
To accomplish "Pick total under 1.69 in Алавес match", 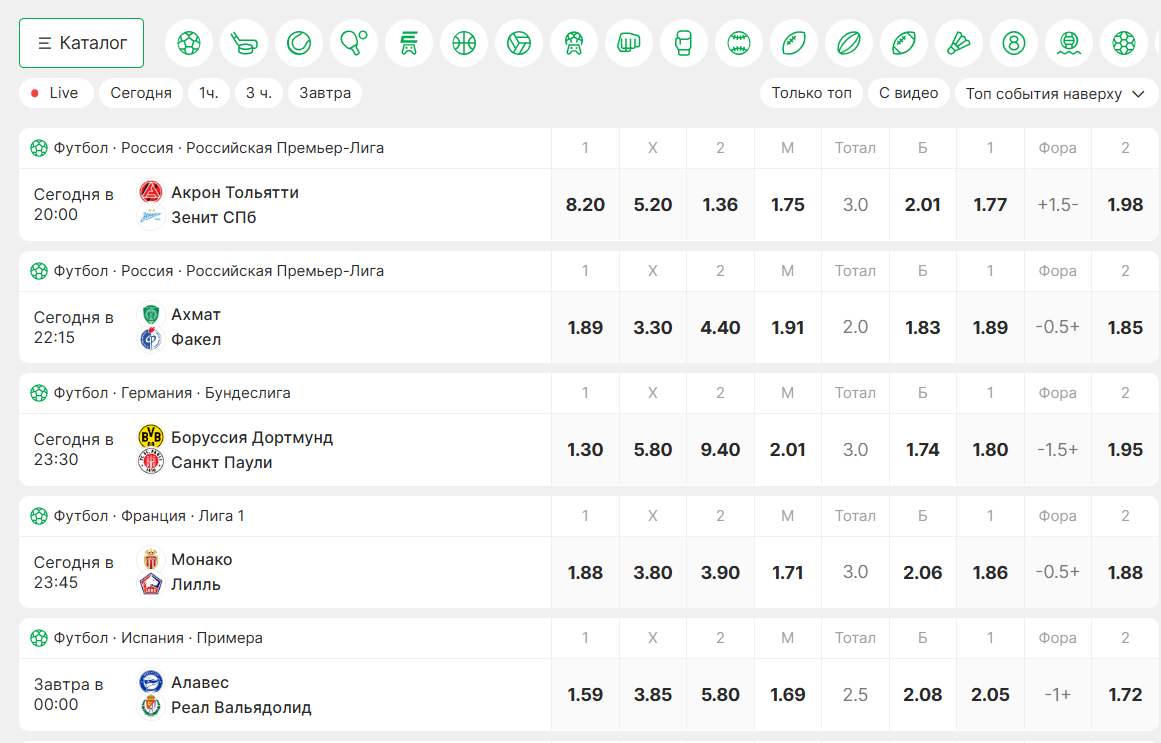I will 787,695.
